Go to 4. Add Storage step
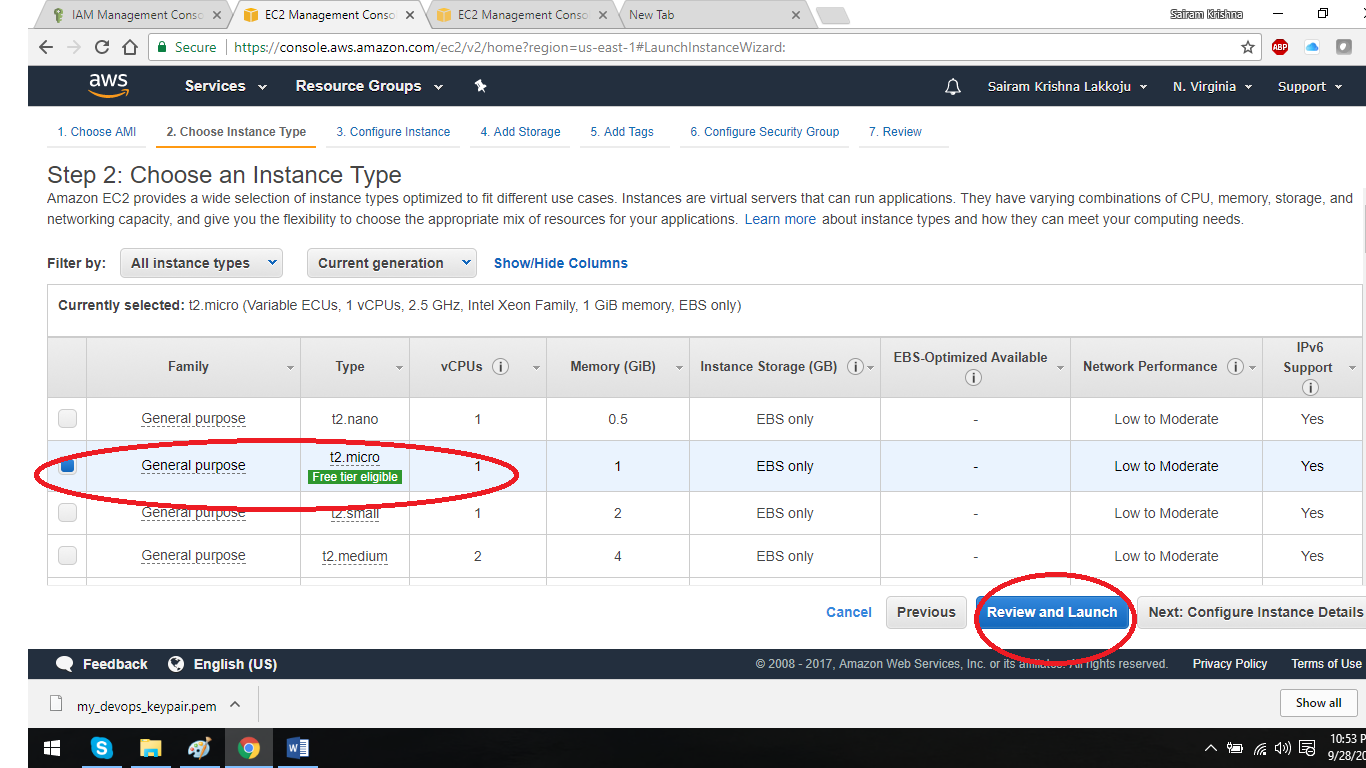 point(520,132)
